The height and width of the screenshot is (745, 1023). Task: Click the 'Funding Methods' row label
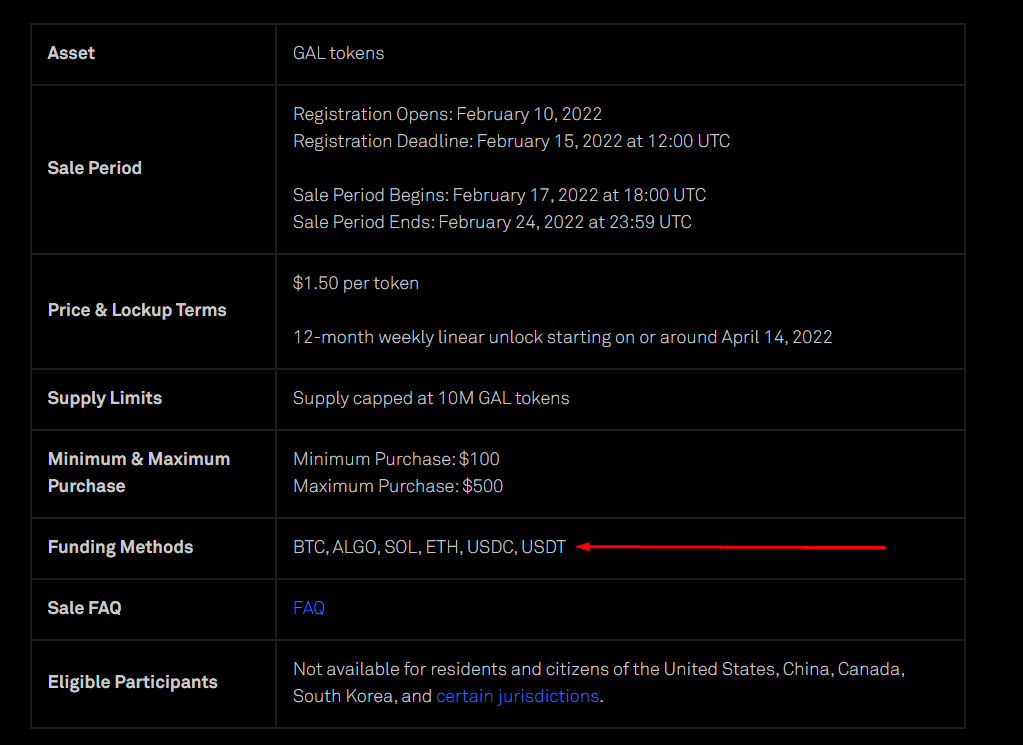tap(120, 547)
